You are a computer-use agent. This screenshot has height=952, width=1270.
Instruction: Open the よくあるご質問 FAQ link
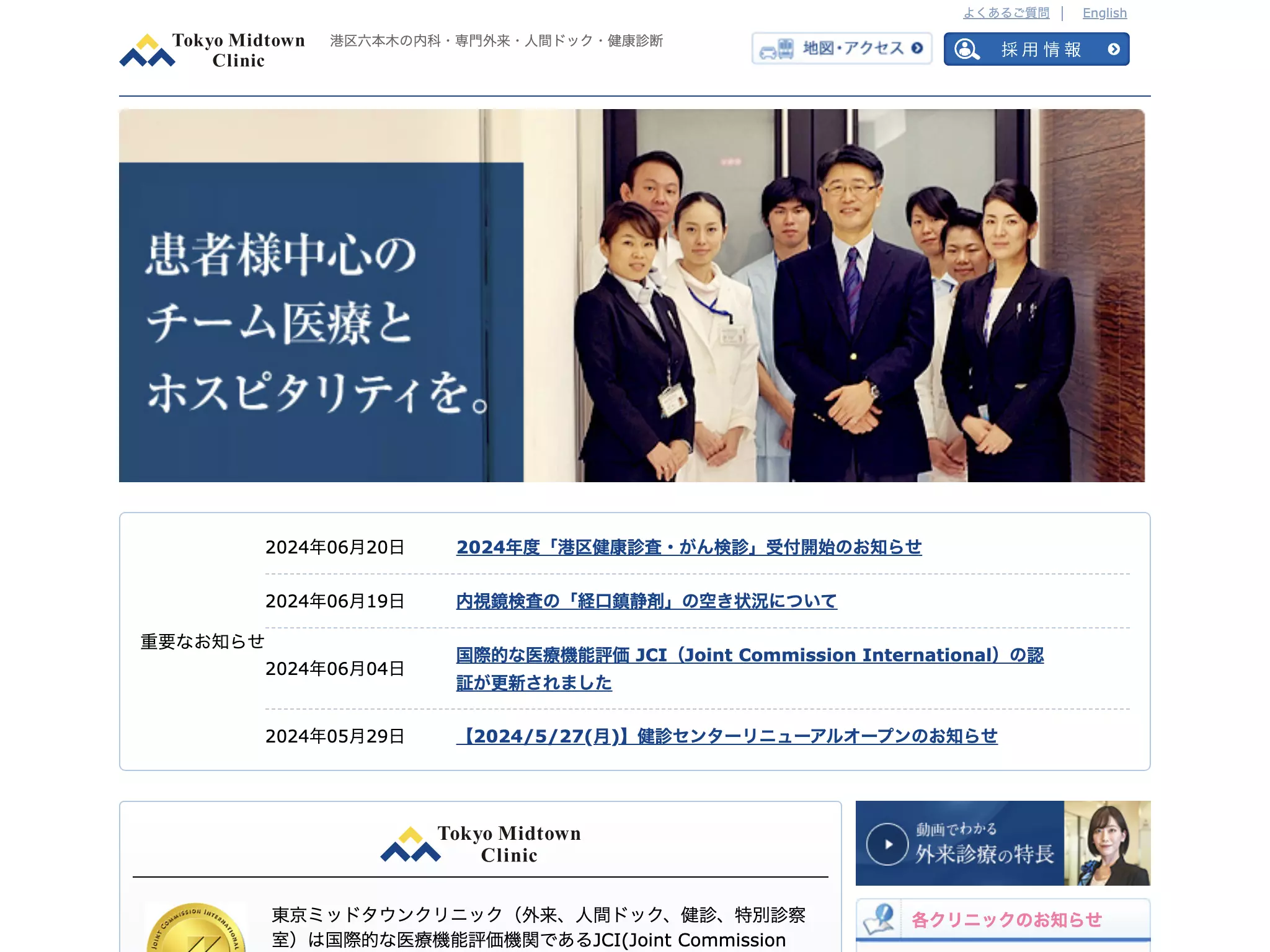click(x=1006, y=13)
